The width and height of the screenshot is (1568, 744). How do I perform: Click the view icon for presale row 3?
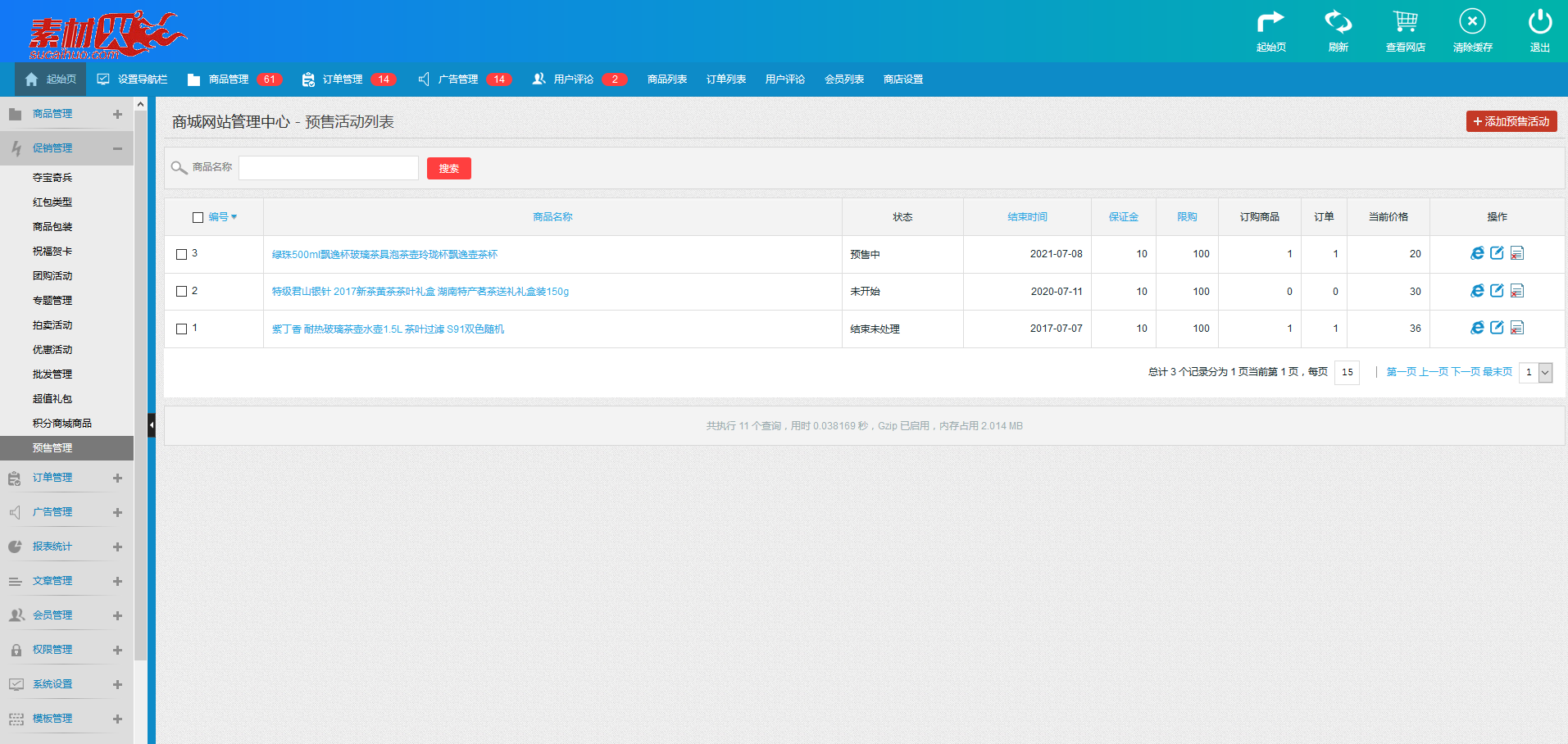tap(1477, 253)
